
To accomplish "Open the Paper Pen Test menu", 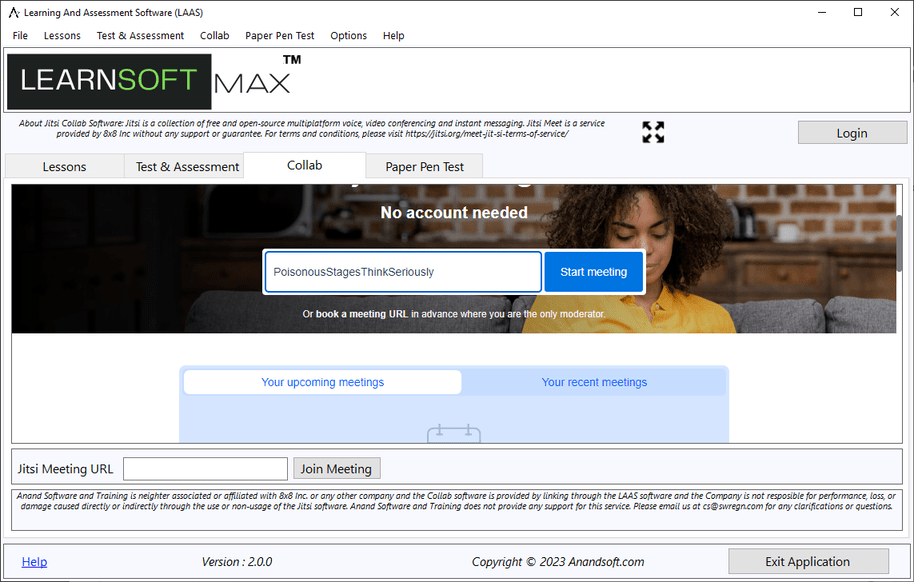I will (x=280, y=35).
